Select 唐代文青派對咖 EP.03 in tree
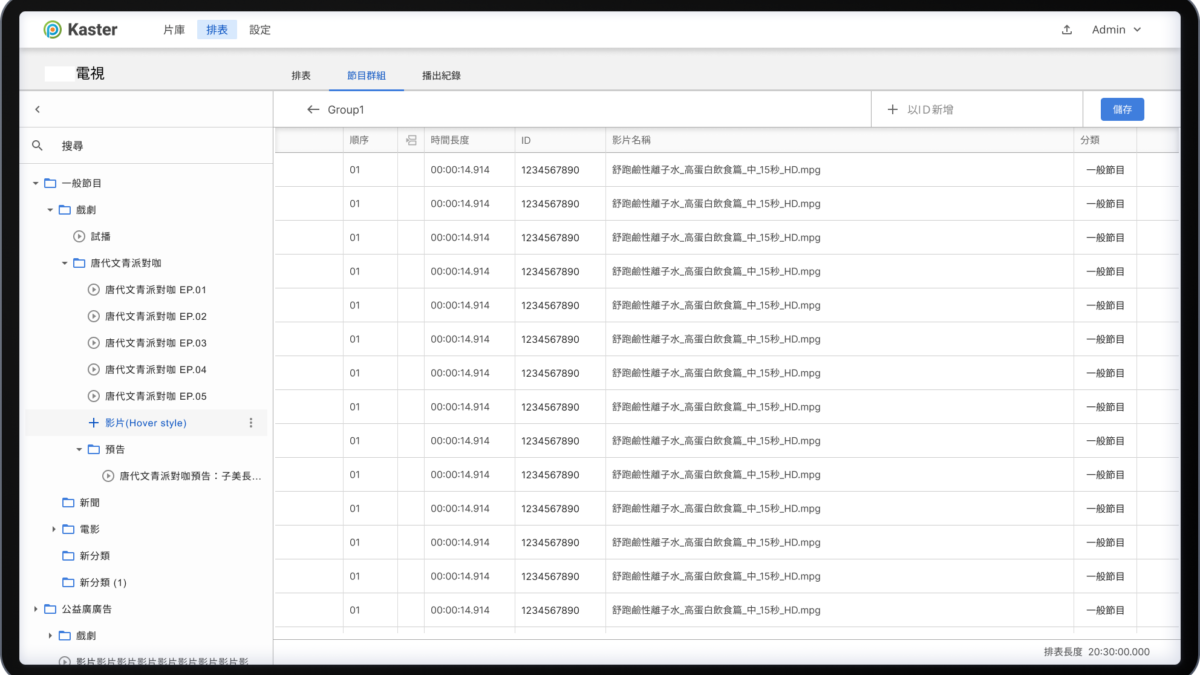This screenshot has width=1200, height=675. point(155,343)
